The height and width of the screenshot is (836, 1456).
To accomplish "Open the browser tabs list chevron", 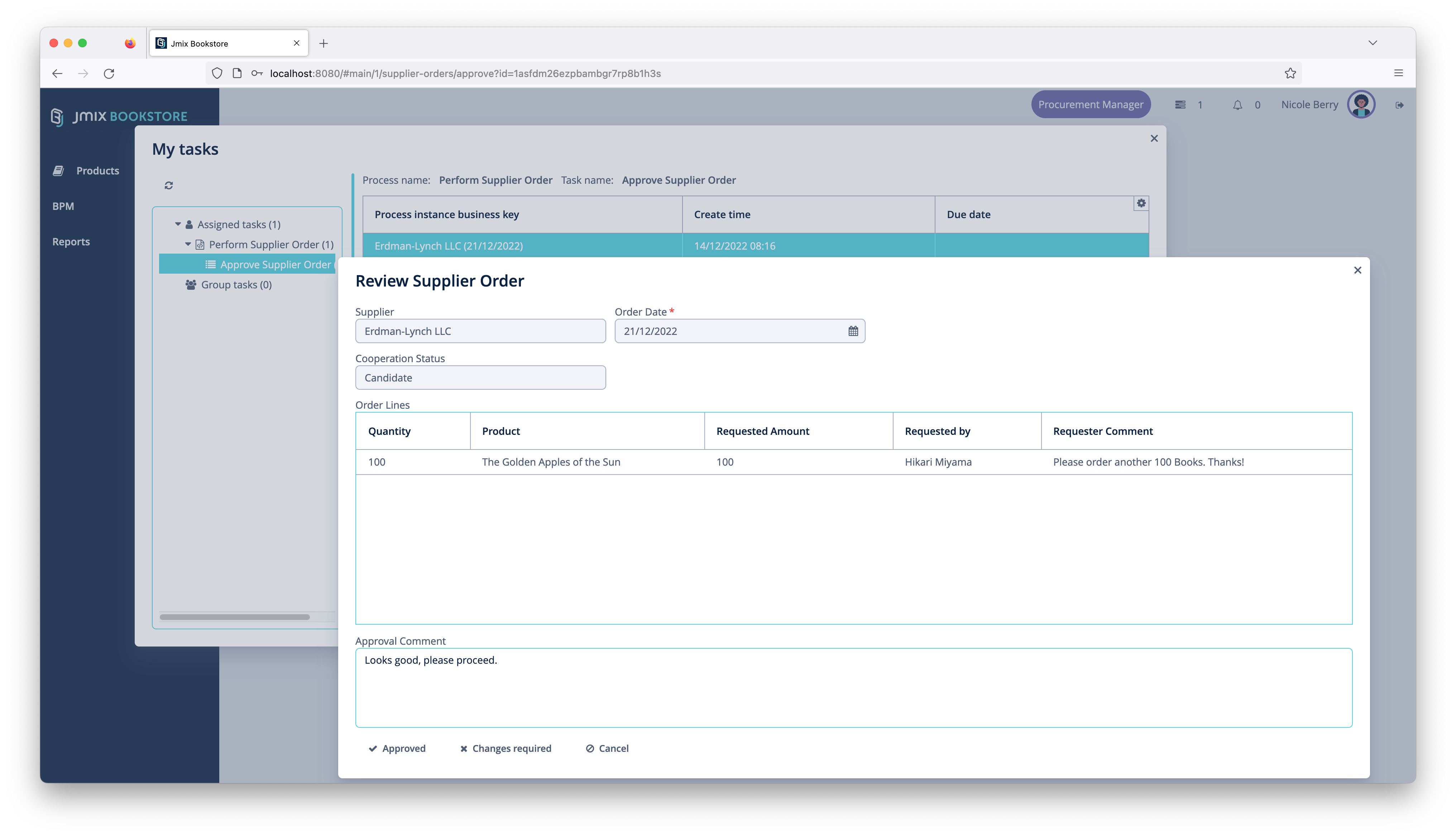I will coord(1372,43).
